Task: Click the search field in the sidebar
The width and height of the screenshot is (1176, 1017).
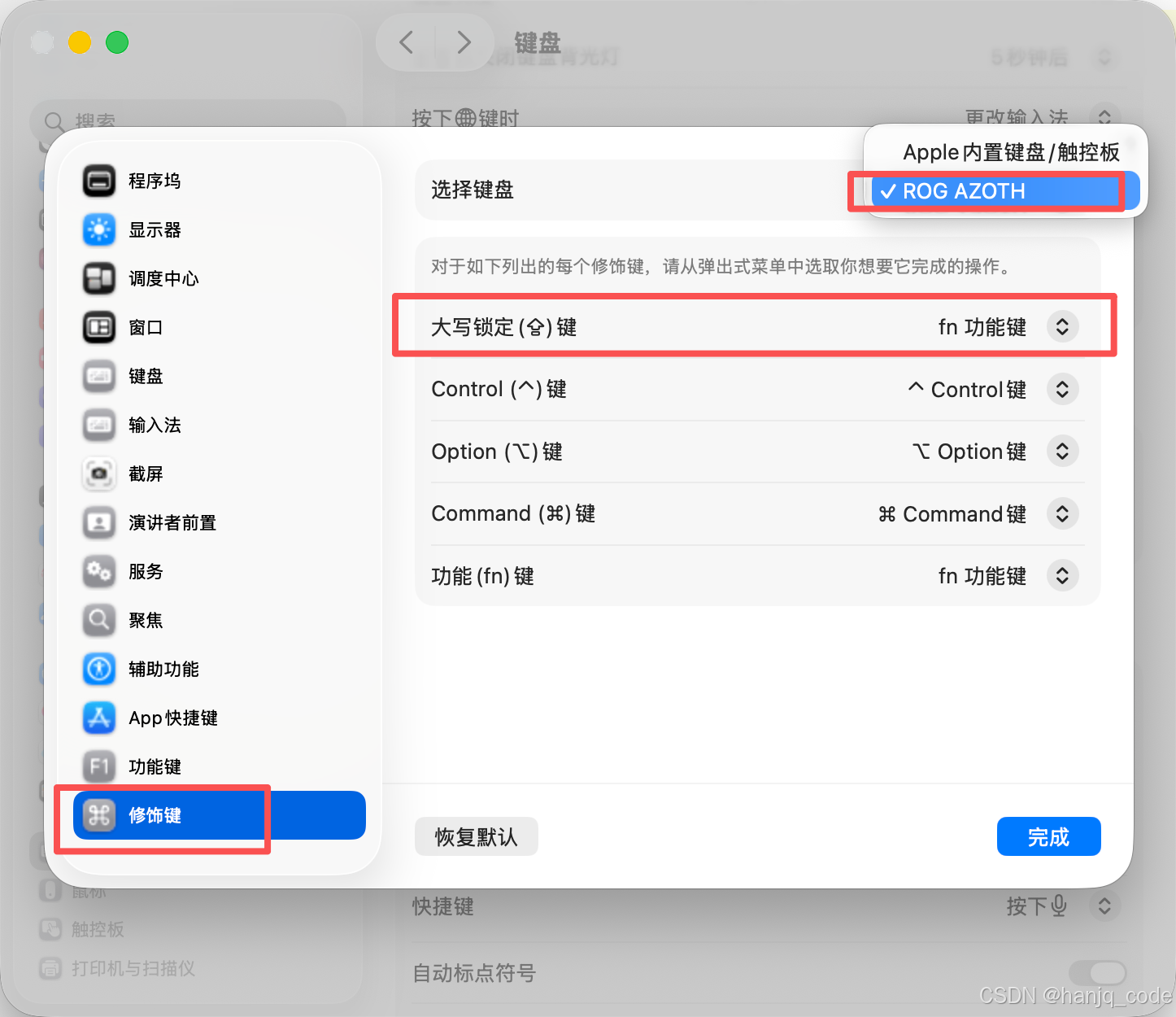Action: click(188, 120)
